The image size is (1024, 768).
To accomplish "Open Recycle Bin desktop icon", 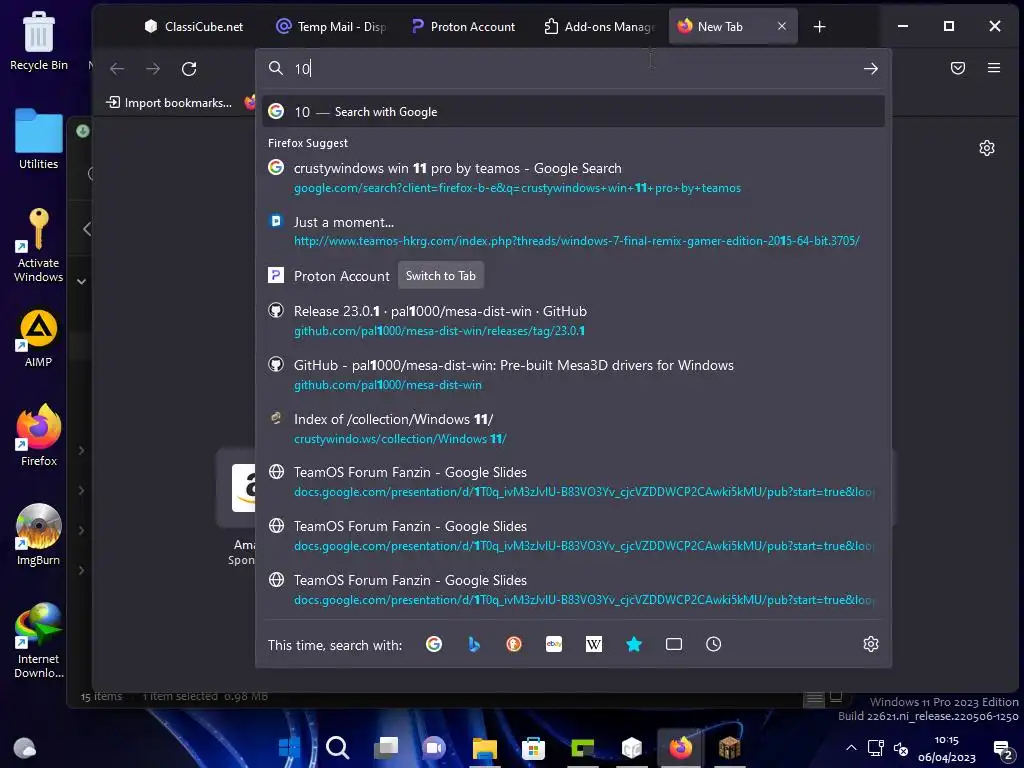I will [x=39, y=41].
